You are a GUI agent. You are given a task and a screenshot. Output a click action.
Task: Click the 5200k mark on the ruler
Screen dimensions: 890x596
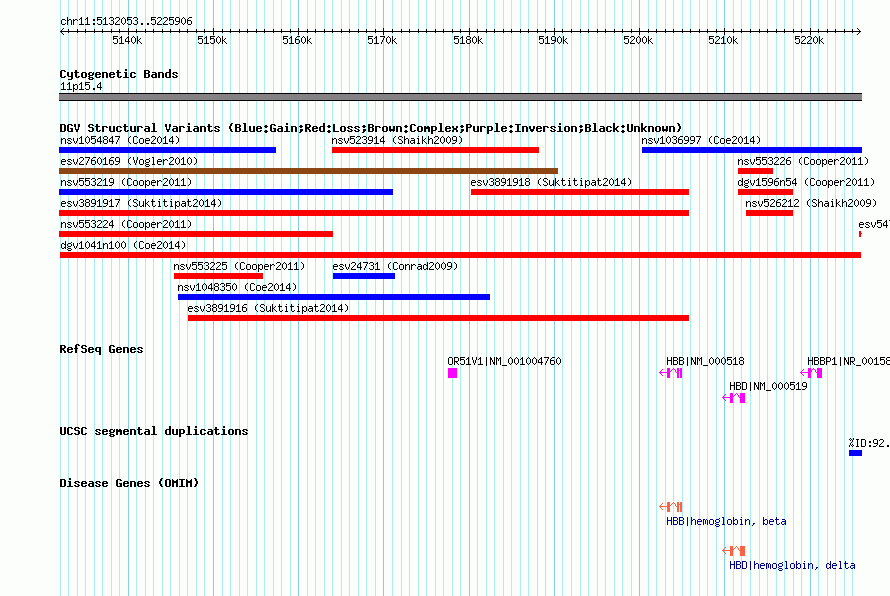tap(639, 40)
